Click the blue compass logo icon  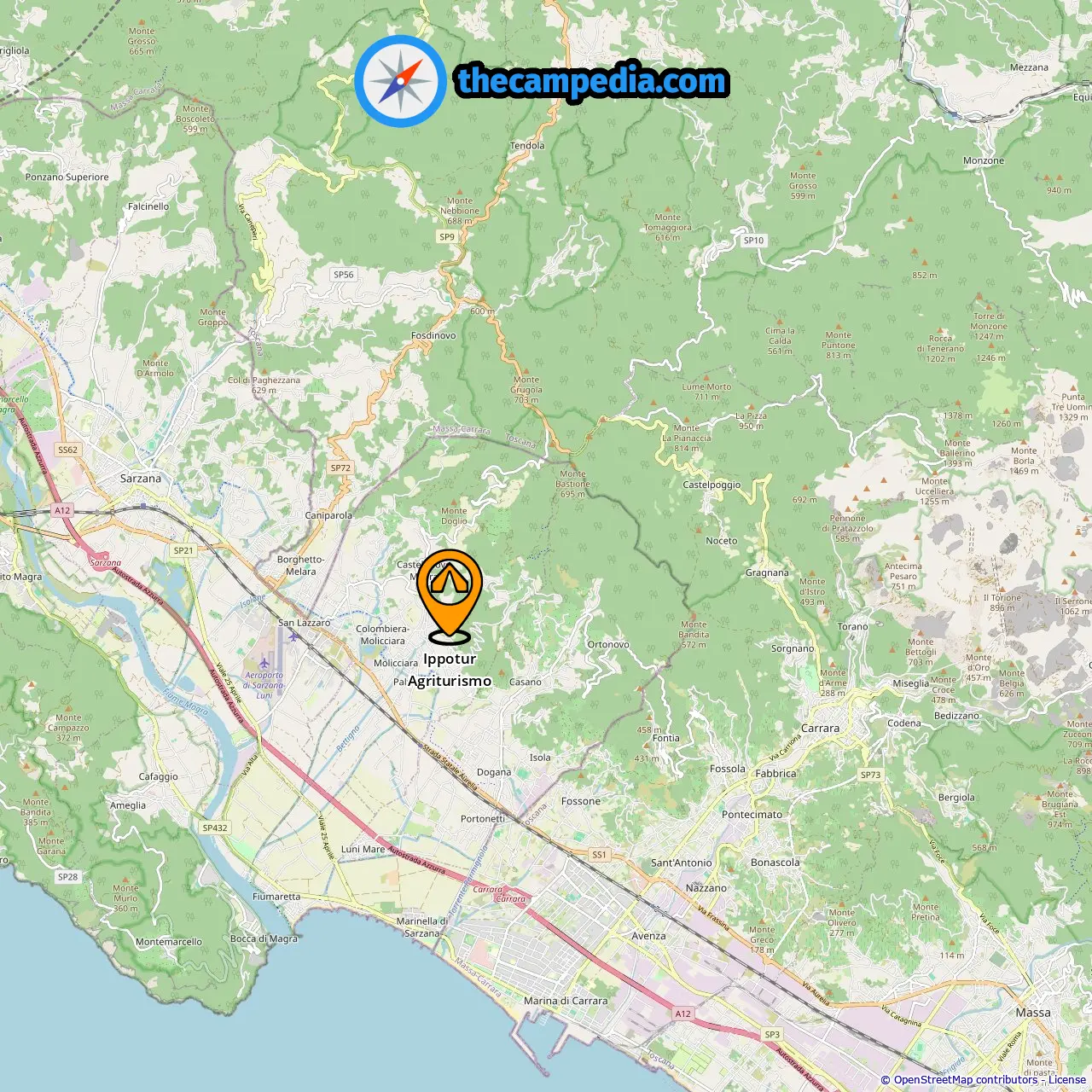point(400,81)
